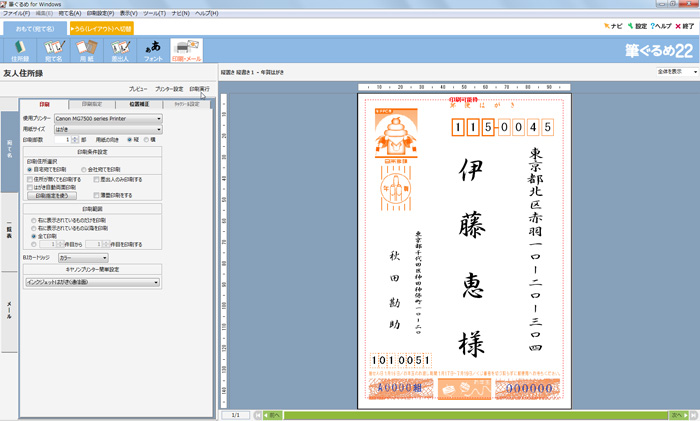Image resolution: width=700 pixels, height=421 pixels.
Task: Switch to the 位置補正 tab
Action: tap(138, 104)
